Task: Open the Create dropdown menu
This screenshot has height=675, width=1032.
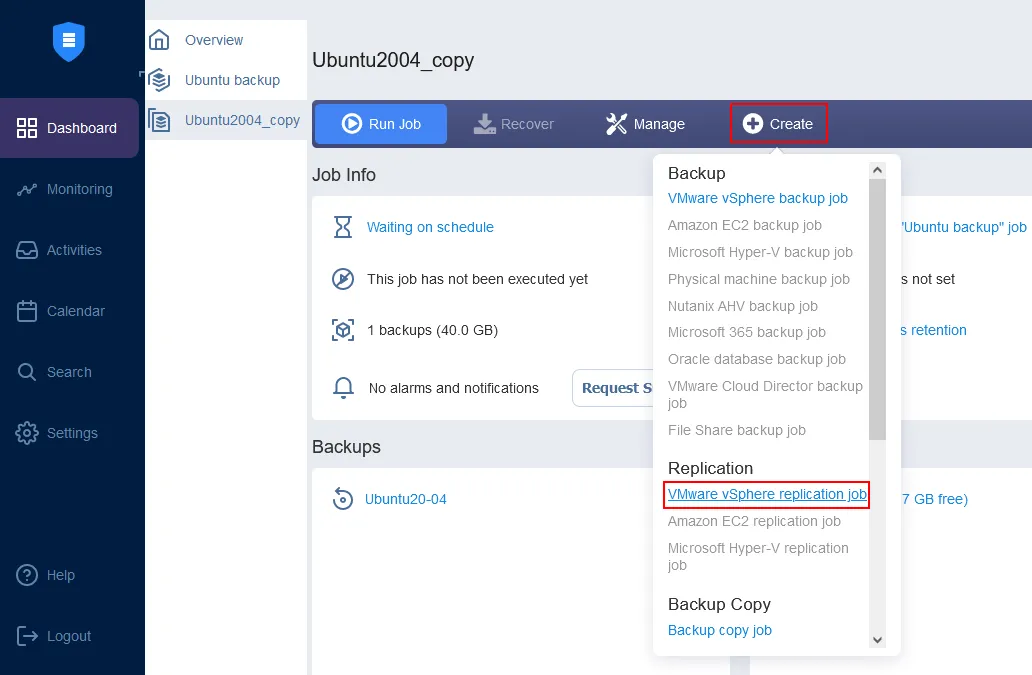Action: coord(778,124)
